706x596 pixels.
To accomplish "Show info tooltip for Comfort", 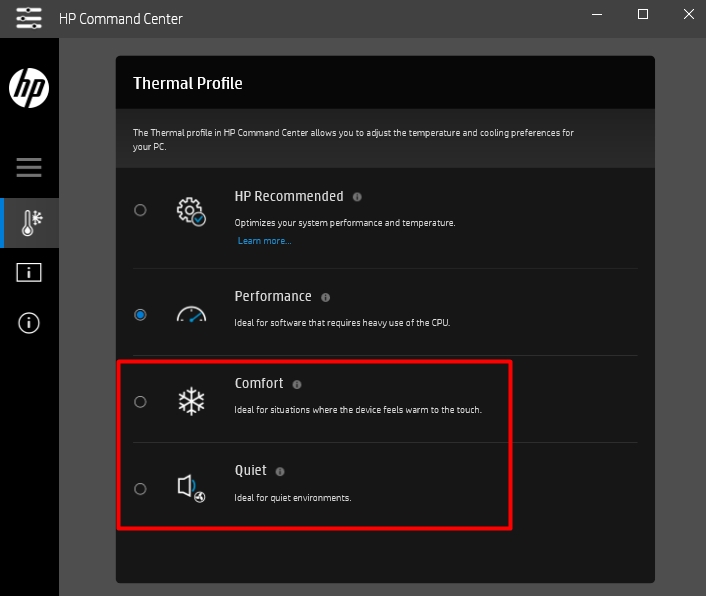I will (297, 384).
